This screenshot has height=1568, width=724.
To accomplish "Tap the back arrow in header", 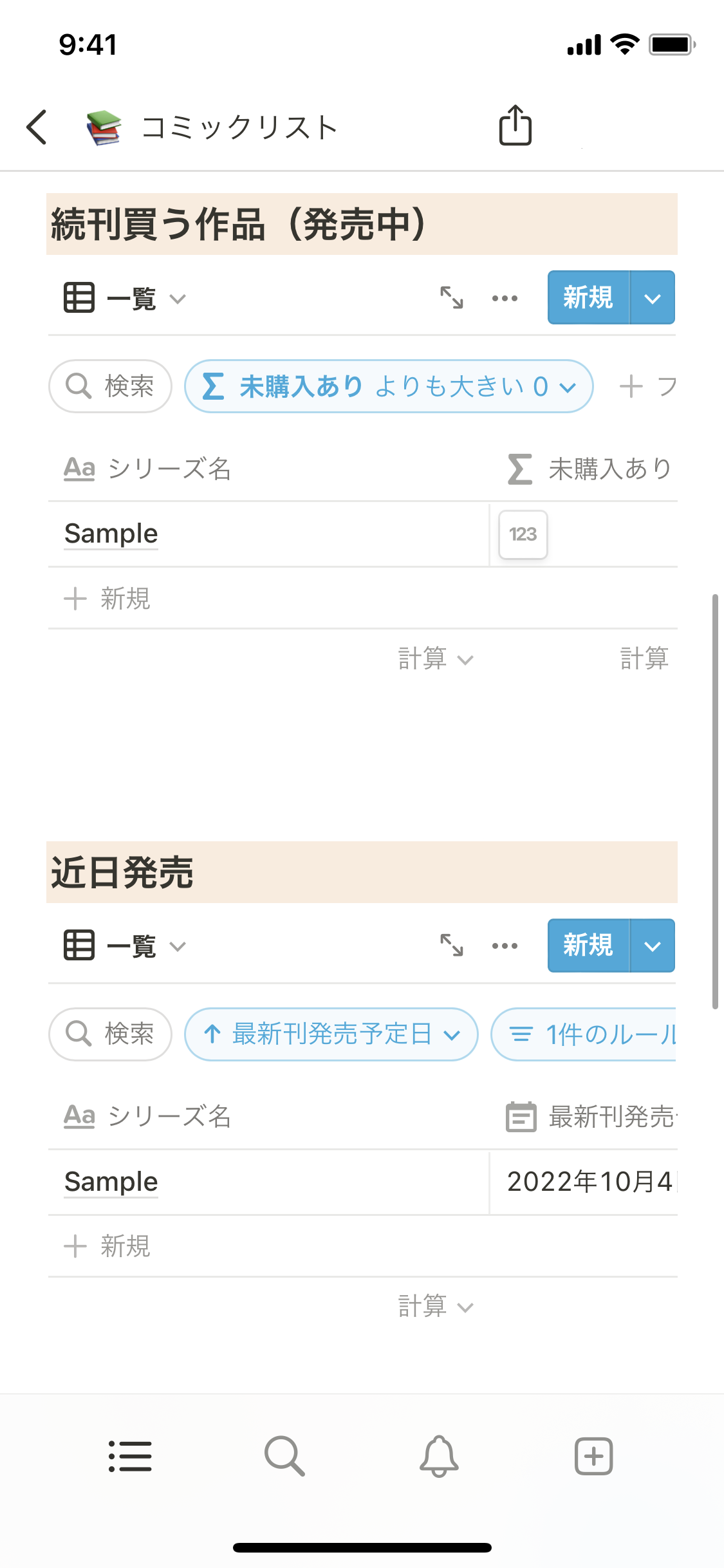I will (37, 127).
